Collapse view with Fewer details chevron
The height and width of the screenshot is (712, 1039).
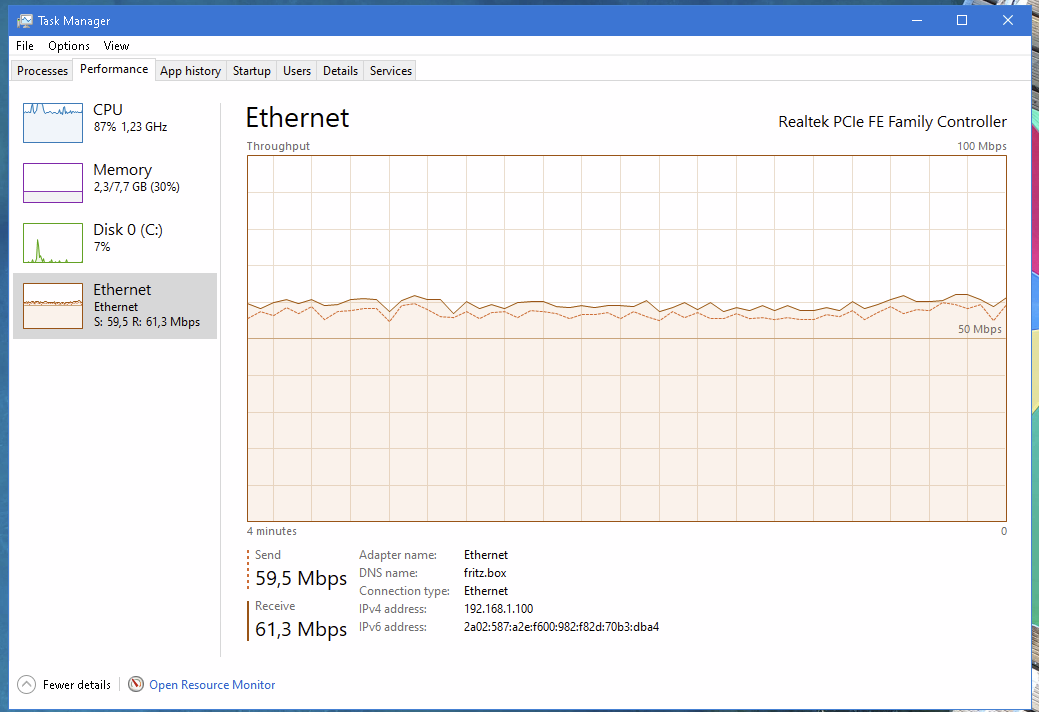tap(26, 685)
